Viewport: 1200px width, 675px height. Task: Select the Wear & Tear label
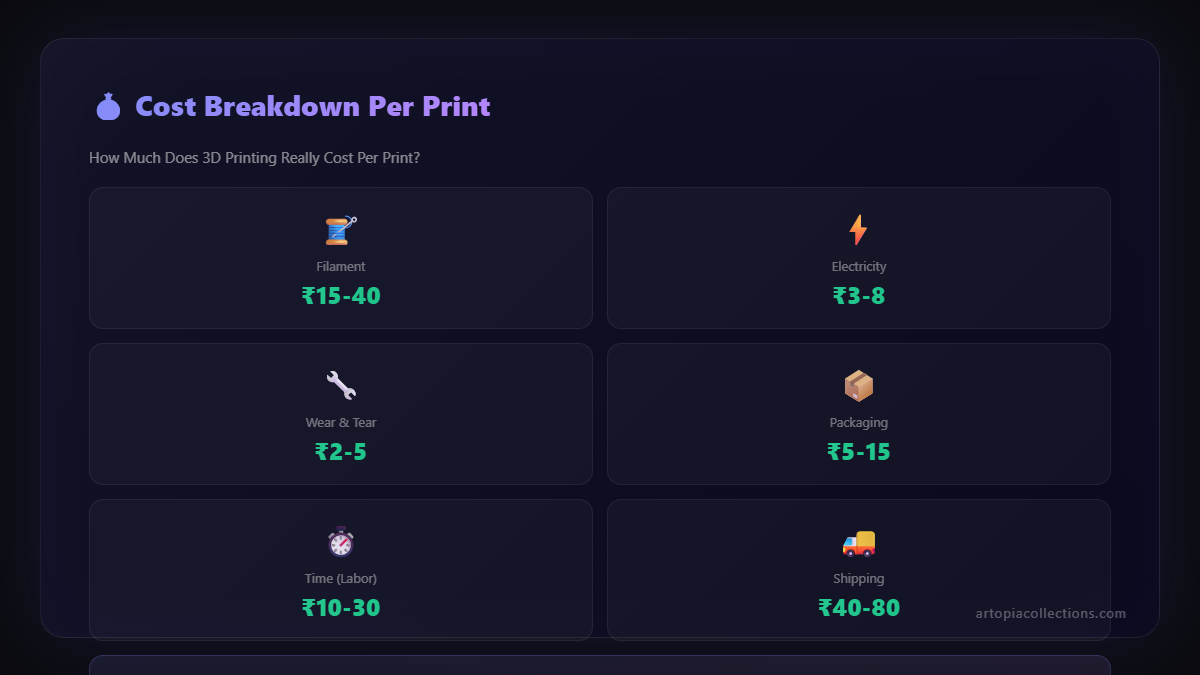[341, 422]
